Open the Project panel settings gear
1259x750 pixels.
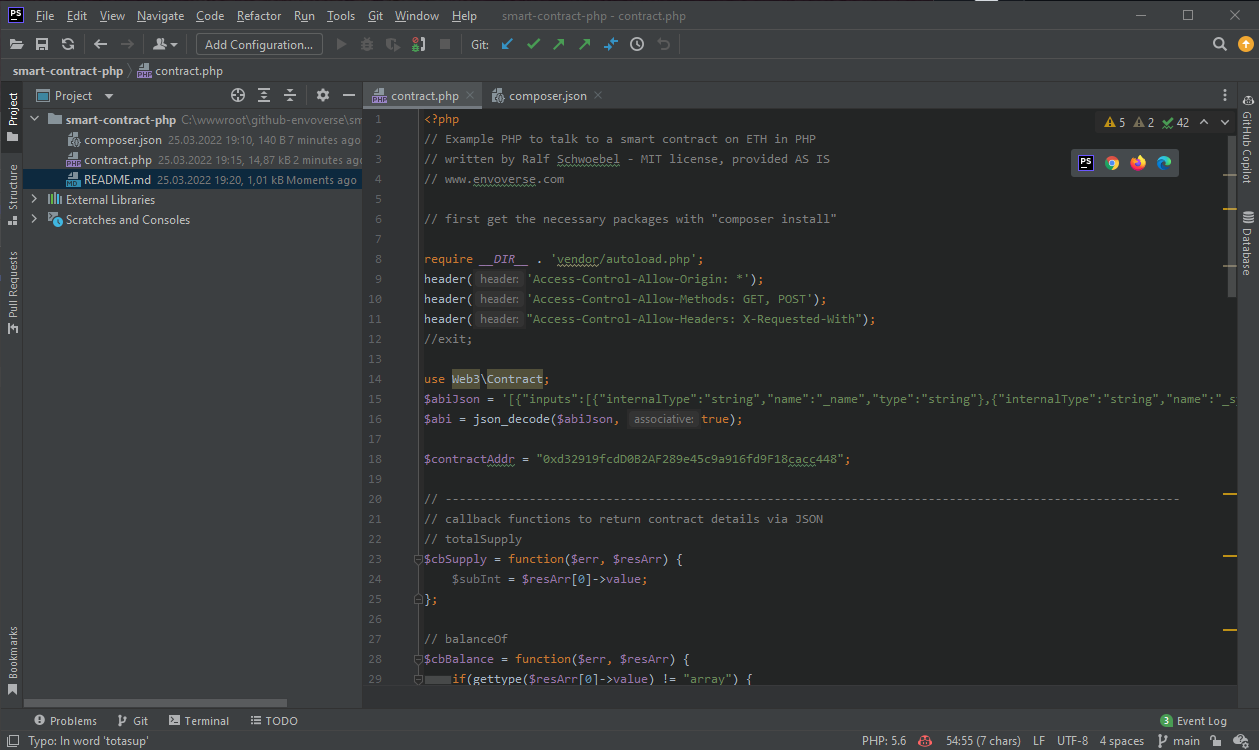coord(322,94)
